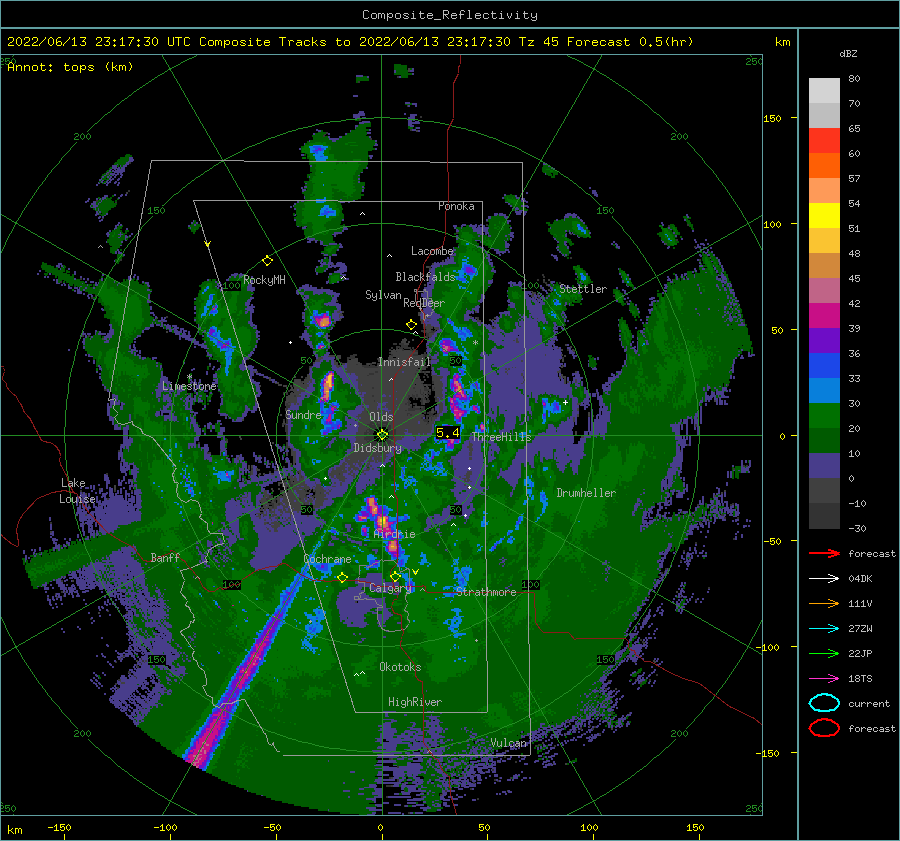Click the Okotoks city label
Viewport: 900px width, 841px height.
coord(400,667)
